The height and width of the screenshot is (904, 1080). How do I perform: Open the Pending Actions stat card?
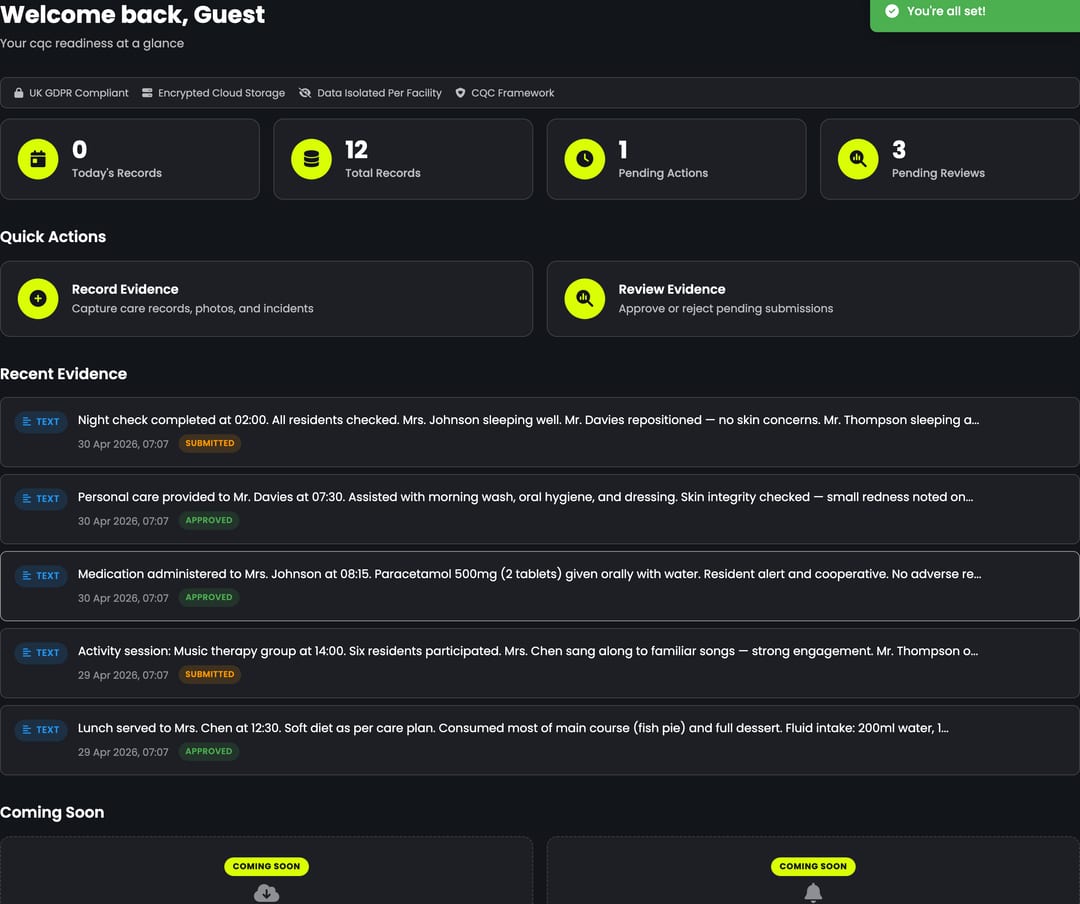pos(676,159)
